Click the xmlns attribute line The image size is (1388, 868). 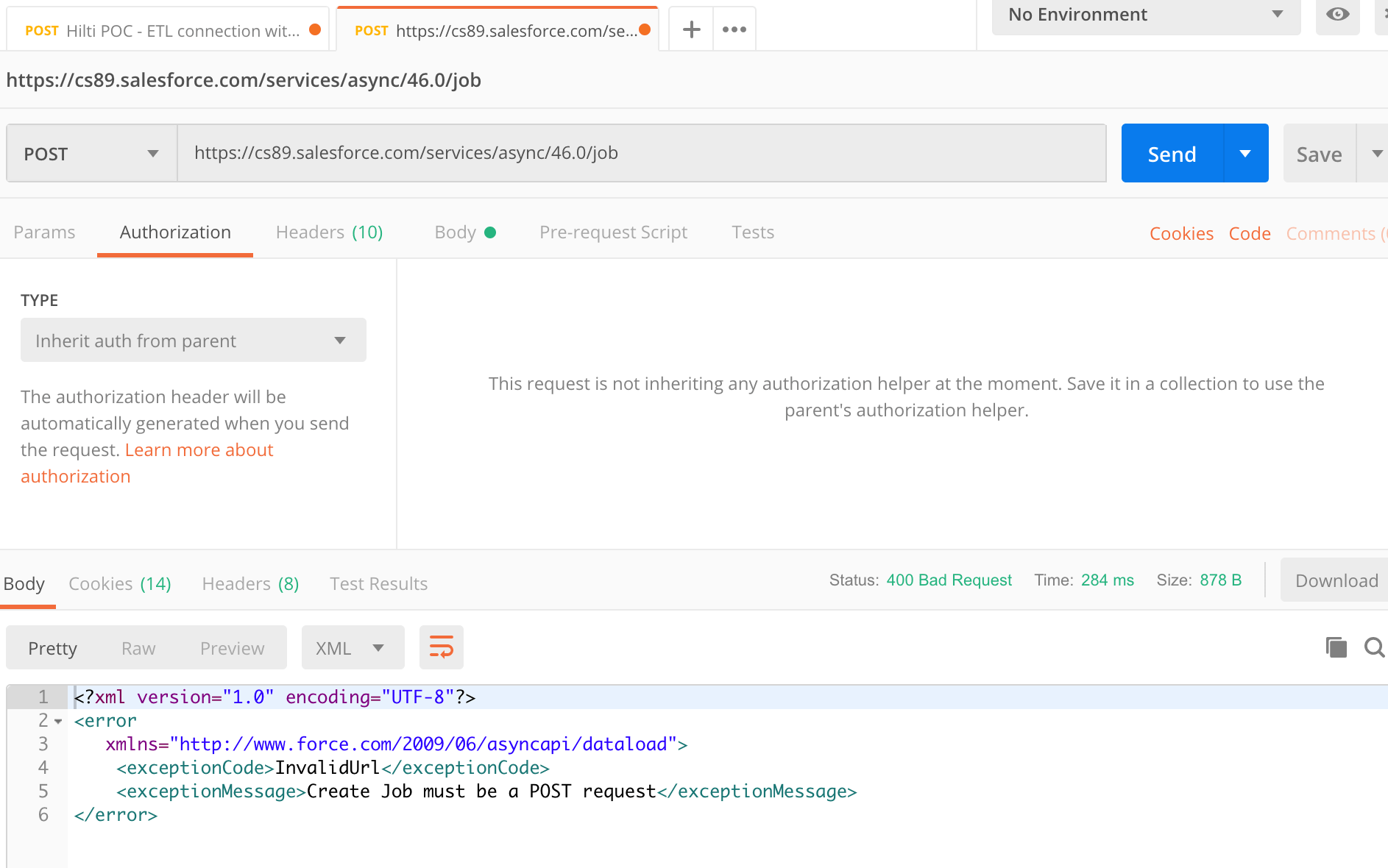[397, 744]
